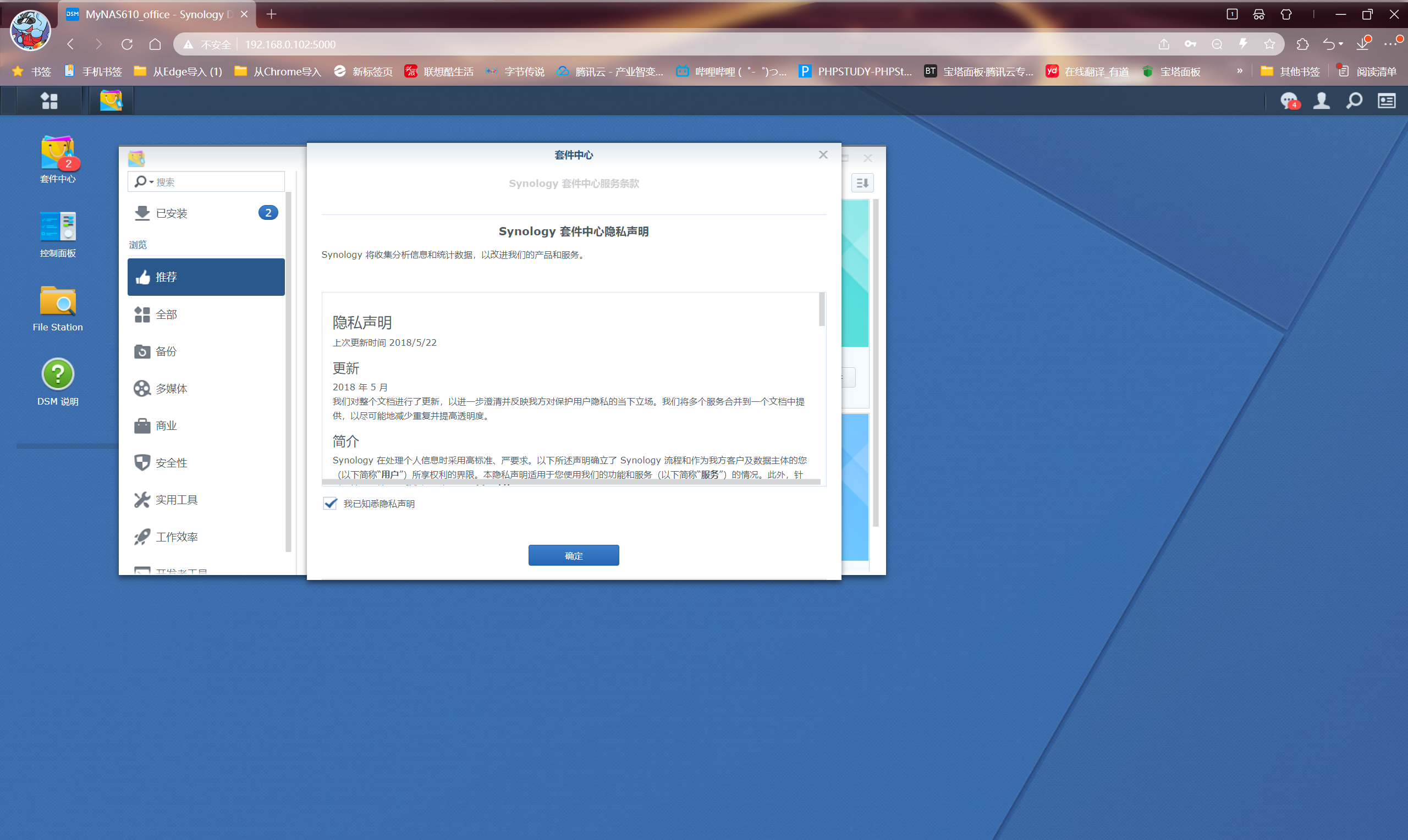Expand the search filter dropdown arrow
Viewport: 1408px width, 840px height.
pyautogui.click(x=152, y=183)
